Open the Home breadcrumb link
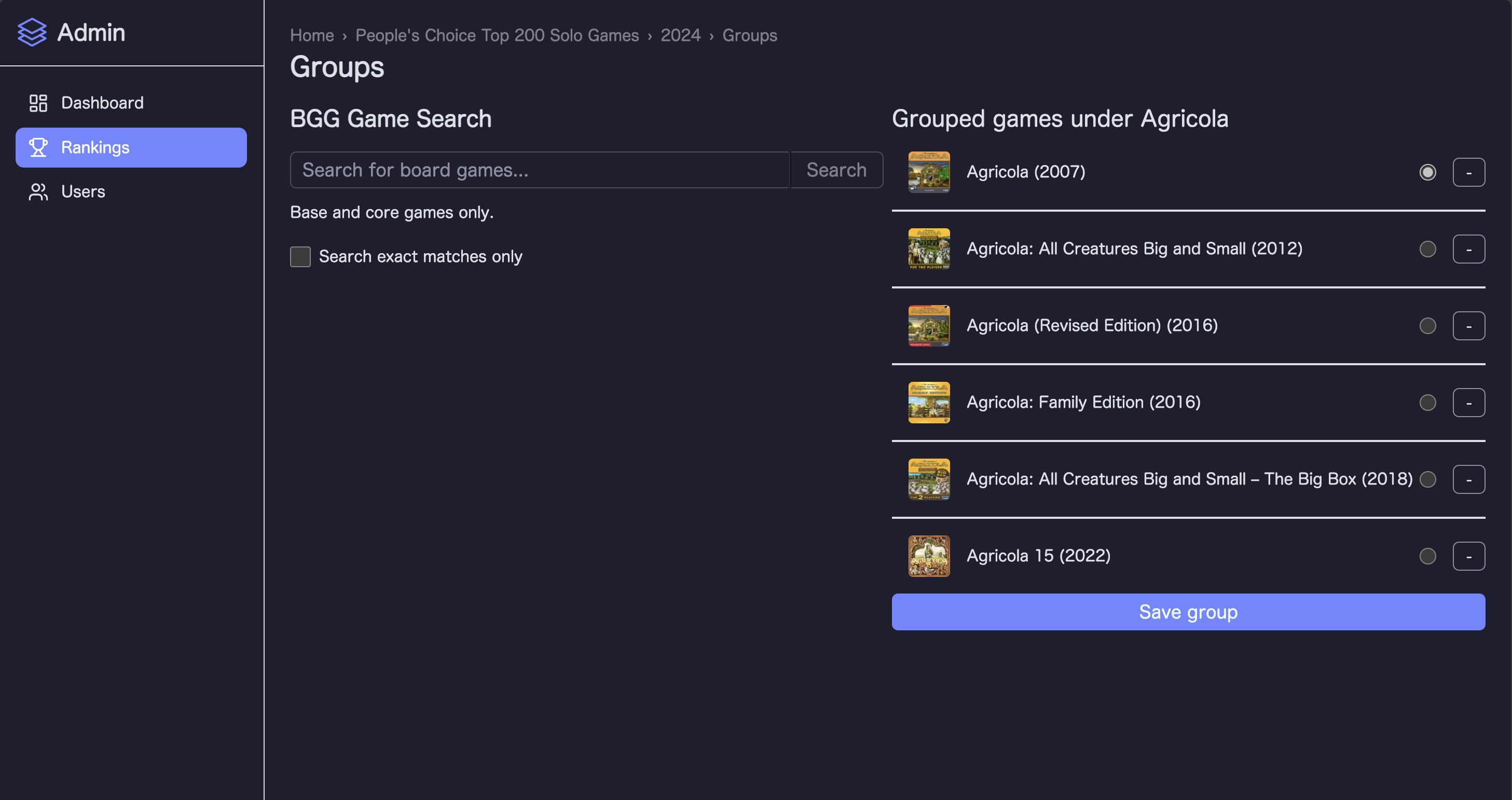Viewport: 1512px width, 800px height. [311, 35]
